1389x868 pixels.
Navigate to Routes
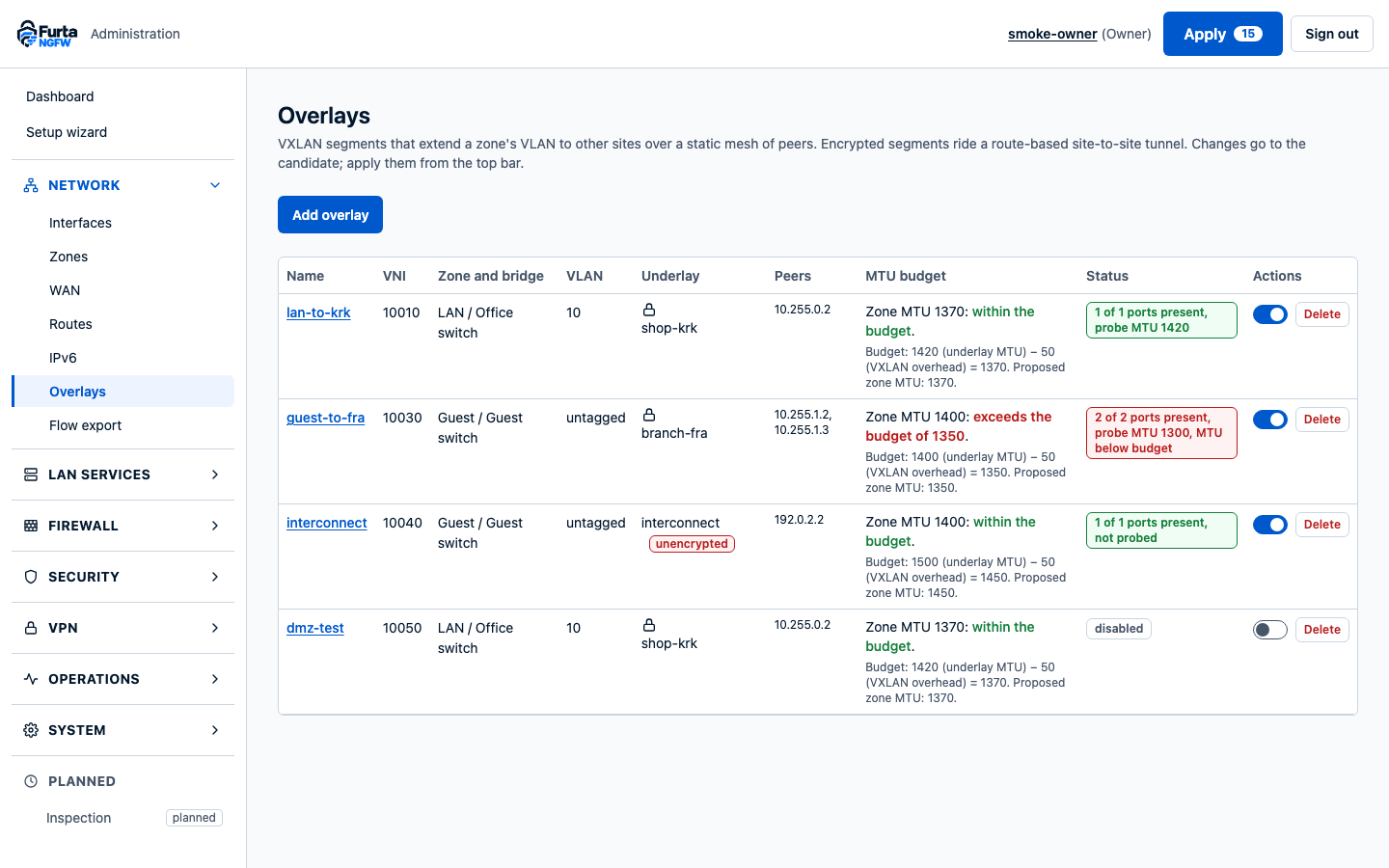pyautogui.click(x=123, y=324)
